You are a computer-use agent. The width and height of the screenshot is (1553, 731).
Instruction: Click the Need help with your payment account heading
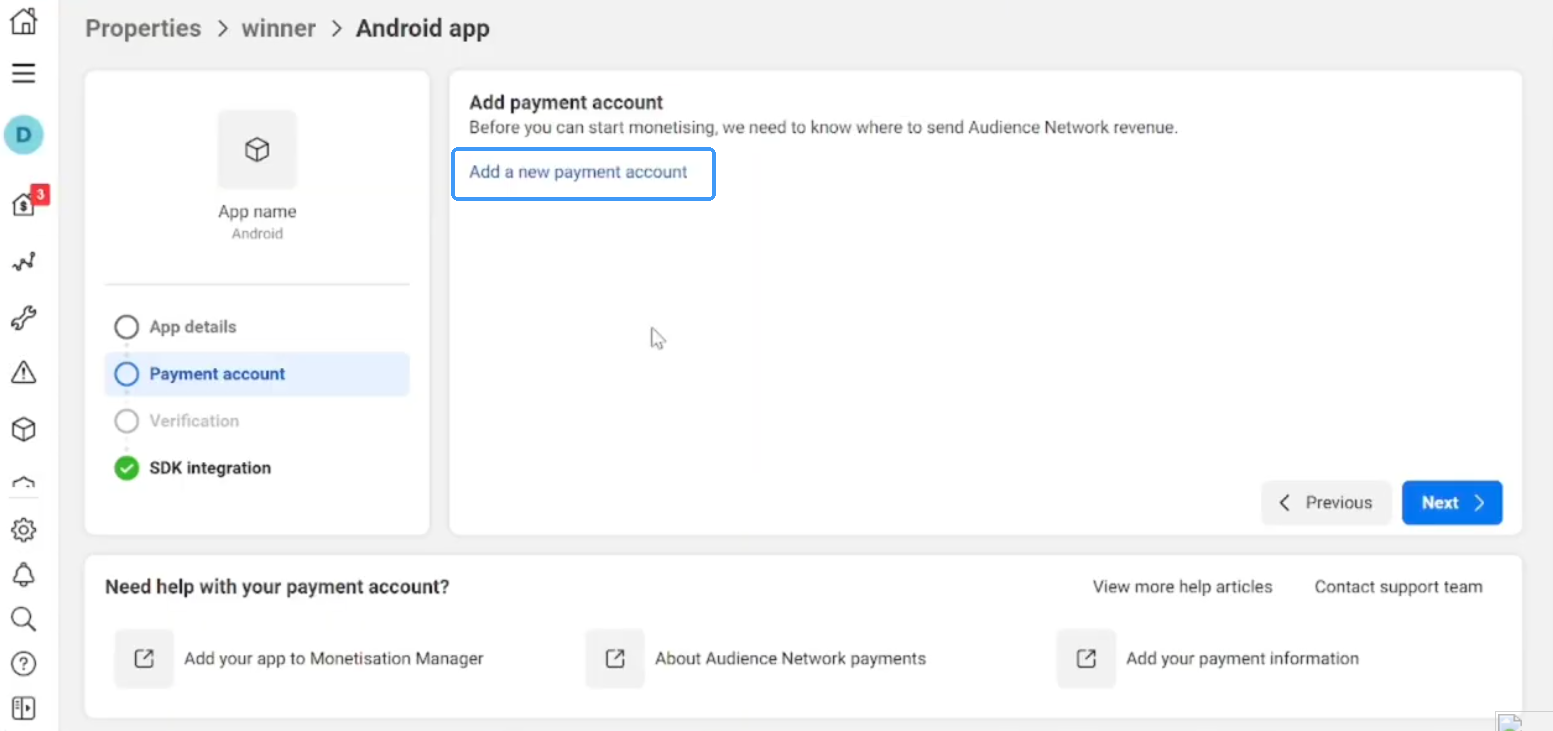tap(277, 587)
